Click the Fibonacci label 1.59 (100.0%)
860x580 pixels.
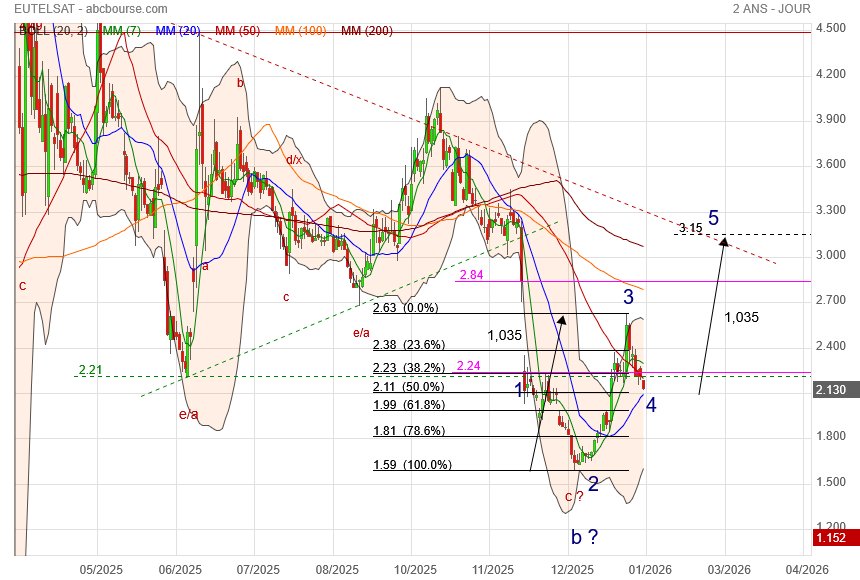[x=412, y=465]
